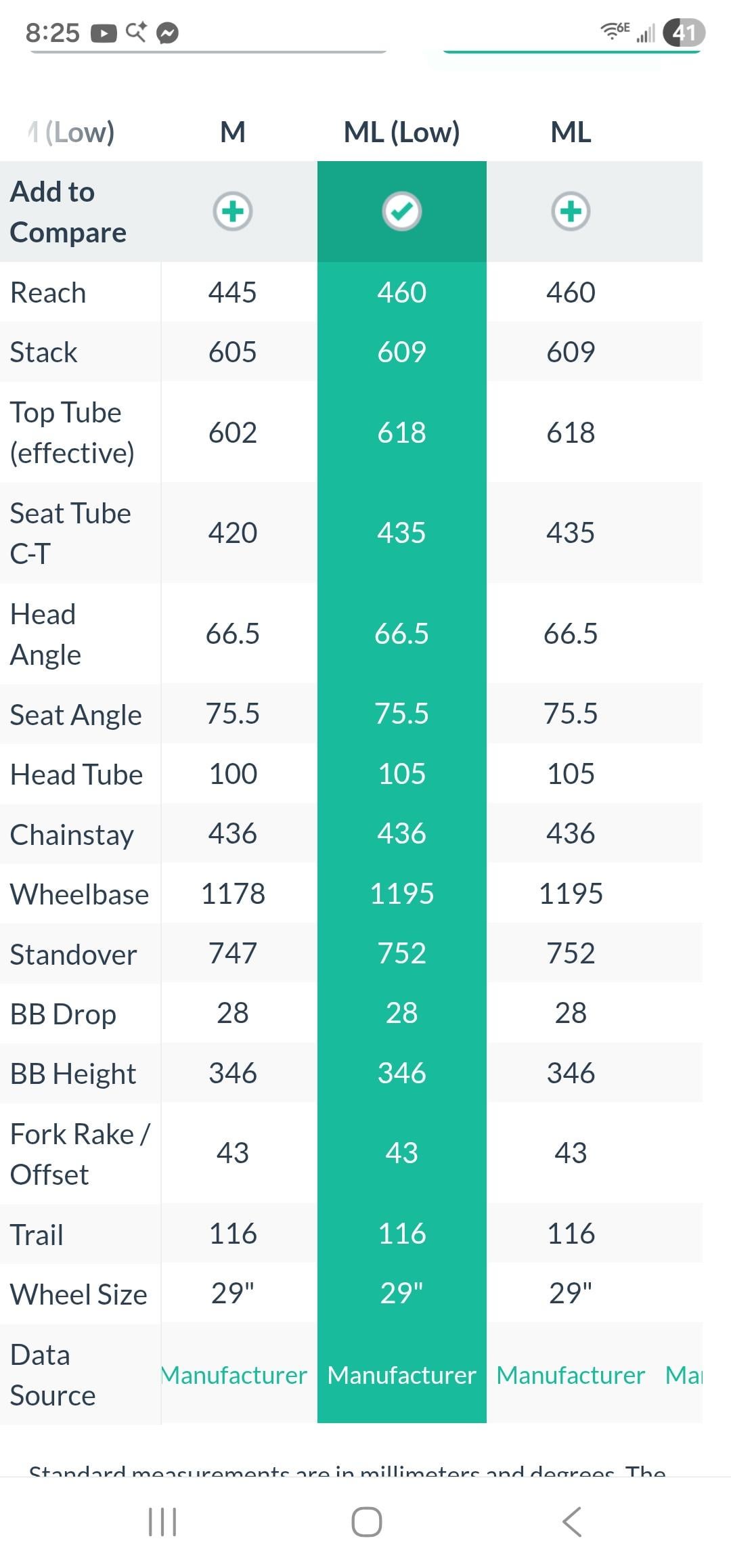The height and width of the screenshot is (1568, 731).
Task: Select the ML size column header
Action: click(x=571, y=132)
